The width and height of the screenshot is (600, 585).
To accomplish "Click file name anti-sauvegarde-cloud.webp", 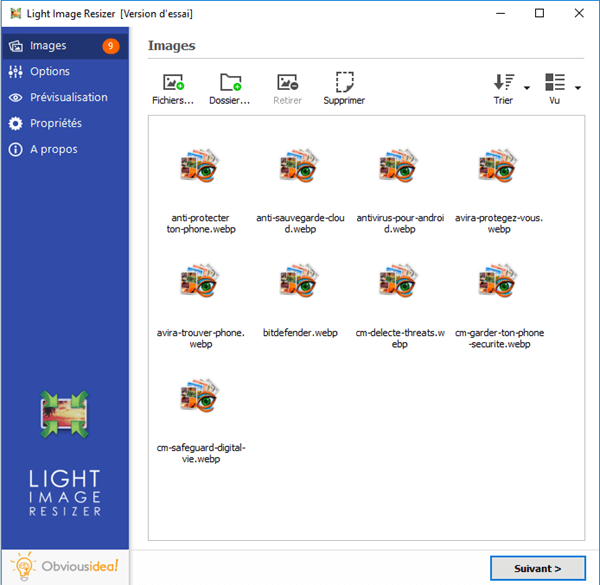I will [300, 223].
